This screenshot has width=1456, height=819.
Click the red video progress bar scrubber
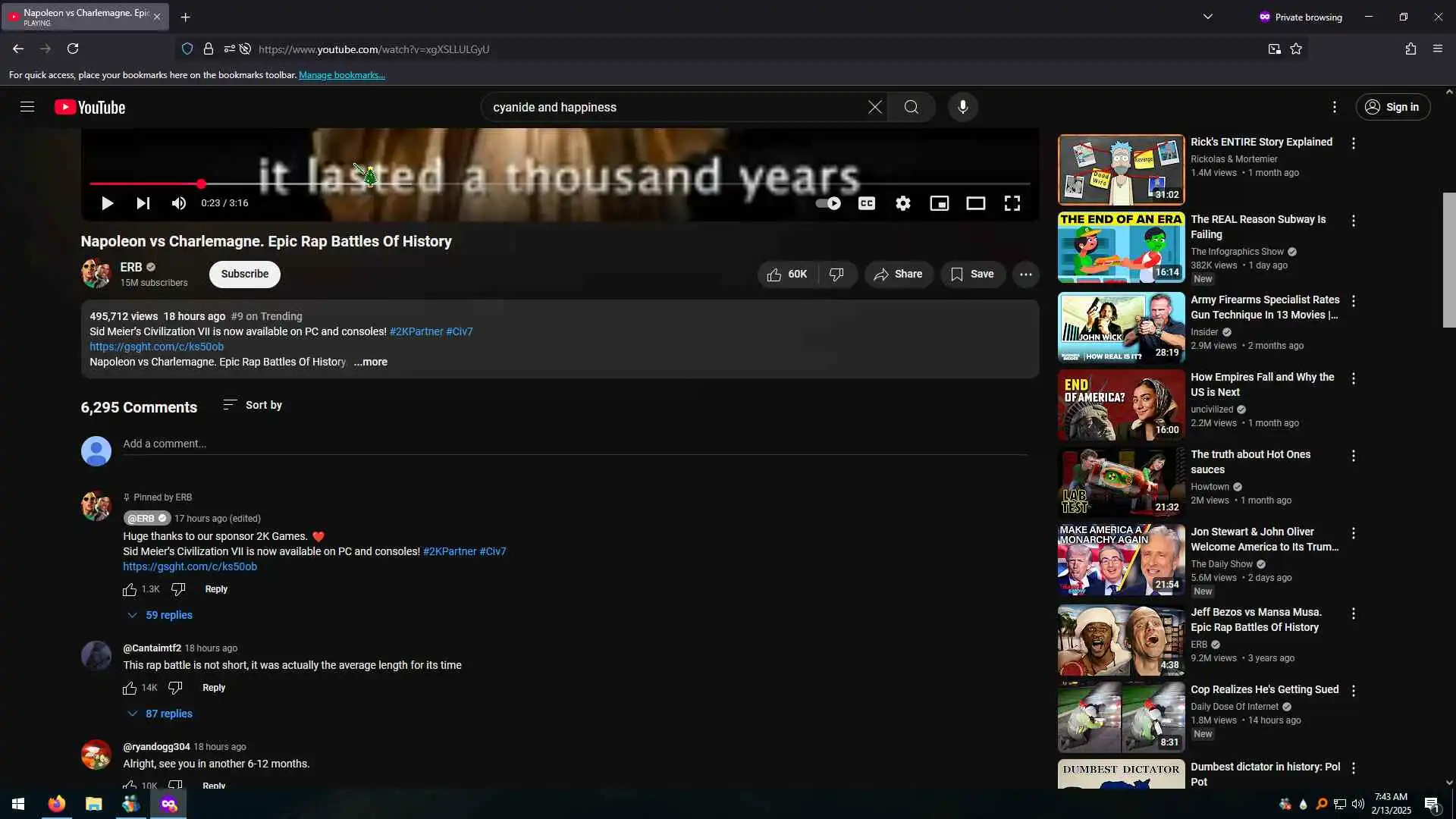pyautogui.click(x=201, y=184)
